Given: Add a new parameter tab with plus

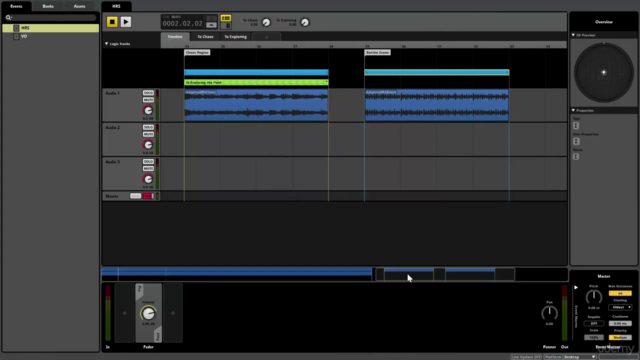Looking at the screenshot, I should point(267,37).
